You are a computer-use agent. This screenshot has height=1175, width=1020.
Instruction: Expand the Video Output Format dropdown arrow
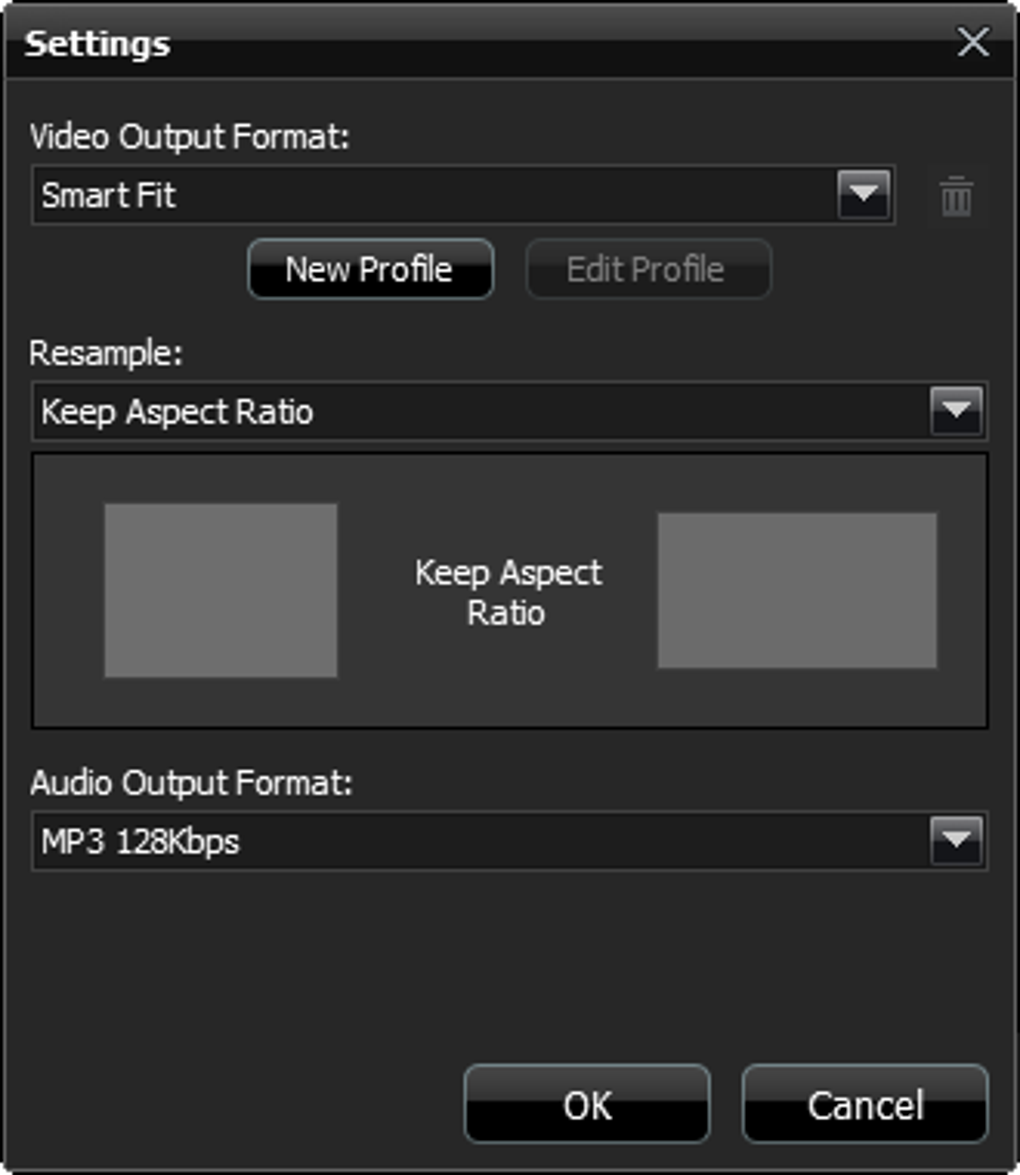863,194
